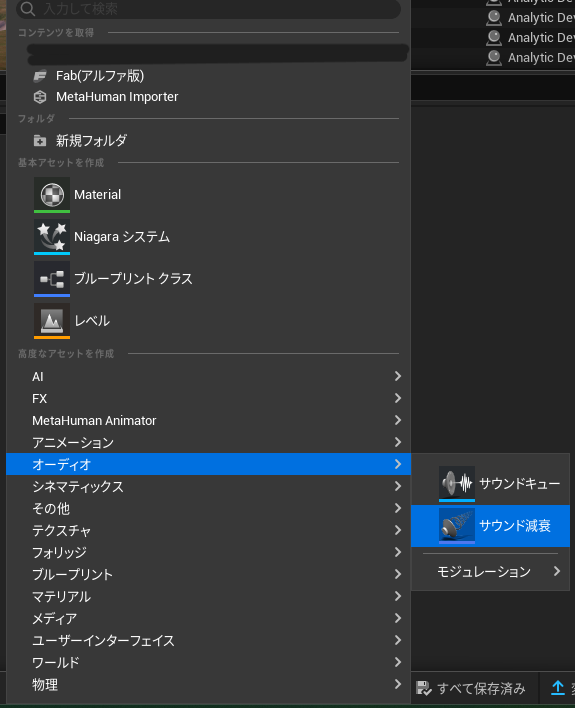Open the オーディオ submenu
The width and height of the screenshot is (575, 708).
point(208,464)
